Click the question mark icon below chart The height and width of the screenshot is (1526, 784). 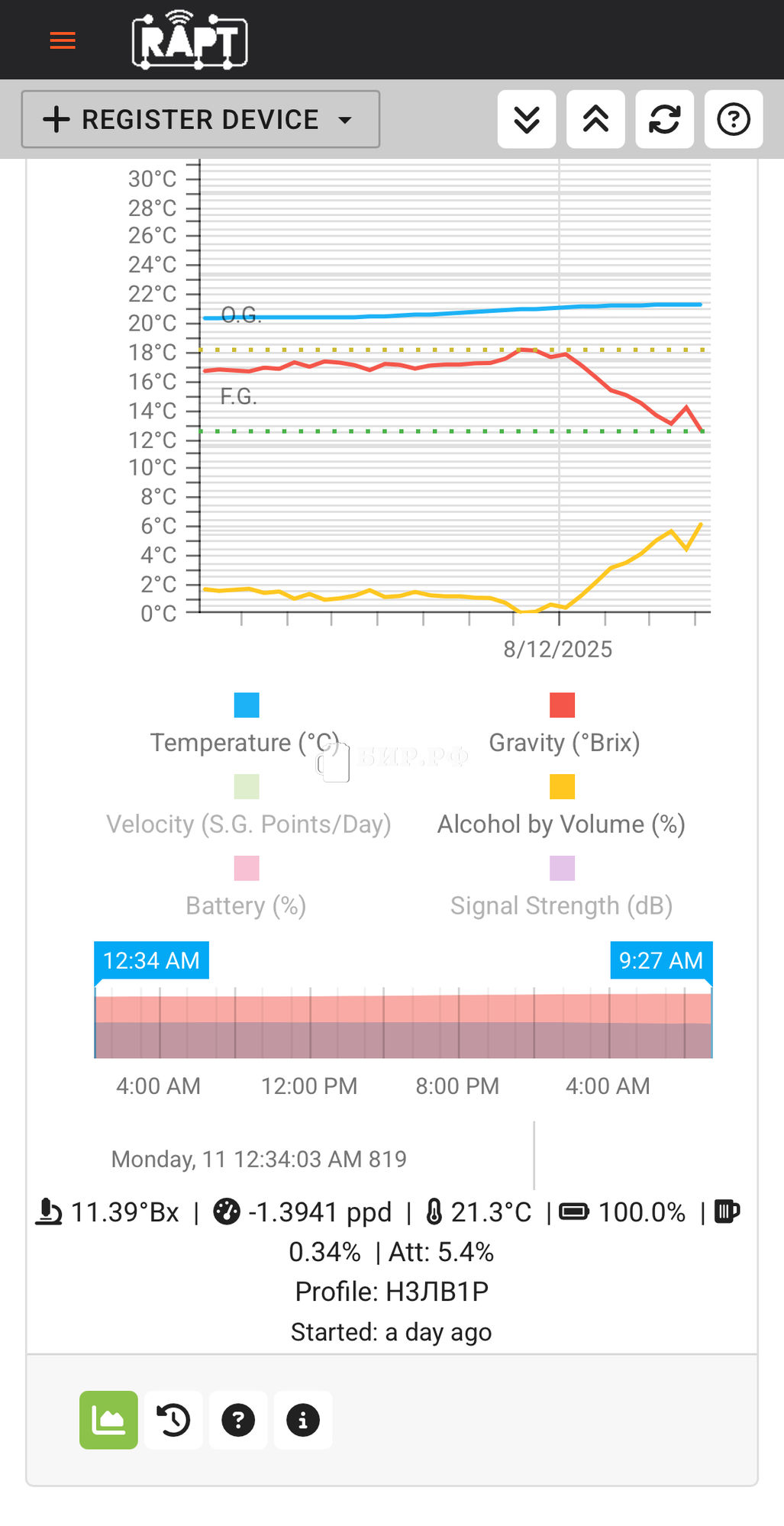238,1420
